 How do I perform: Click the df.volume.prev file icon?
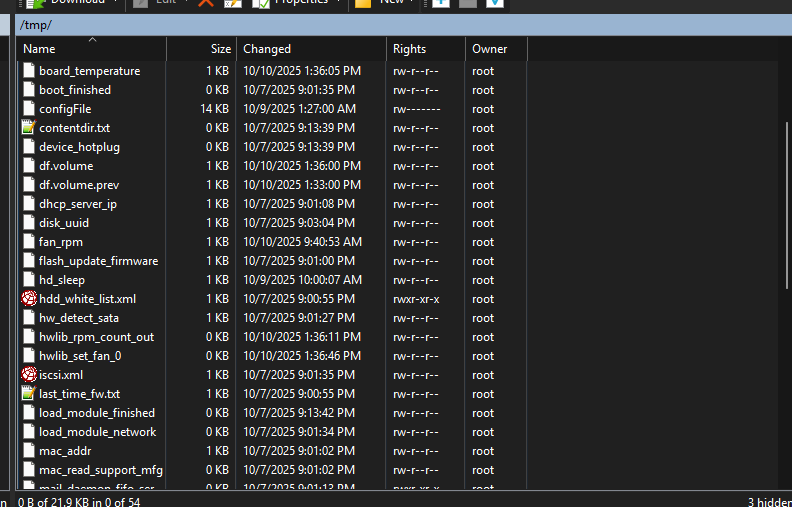tap(29, 185)
